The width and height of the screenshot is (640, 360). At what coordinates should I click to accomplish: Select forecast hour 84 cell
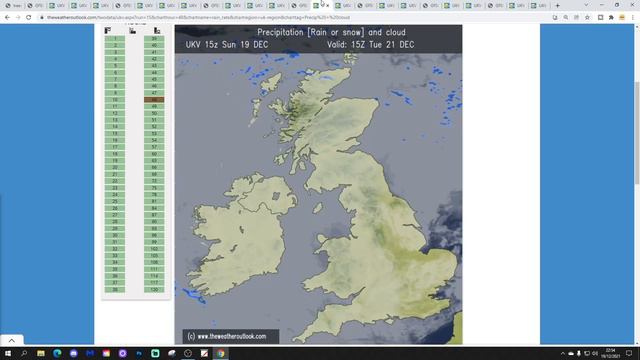[x=154, y=208]
